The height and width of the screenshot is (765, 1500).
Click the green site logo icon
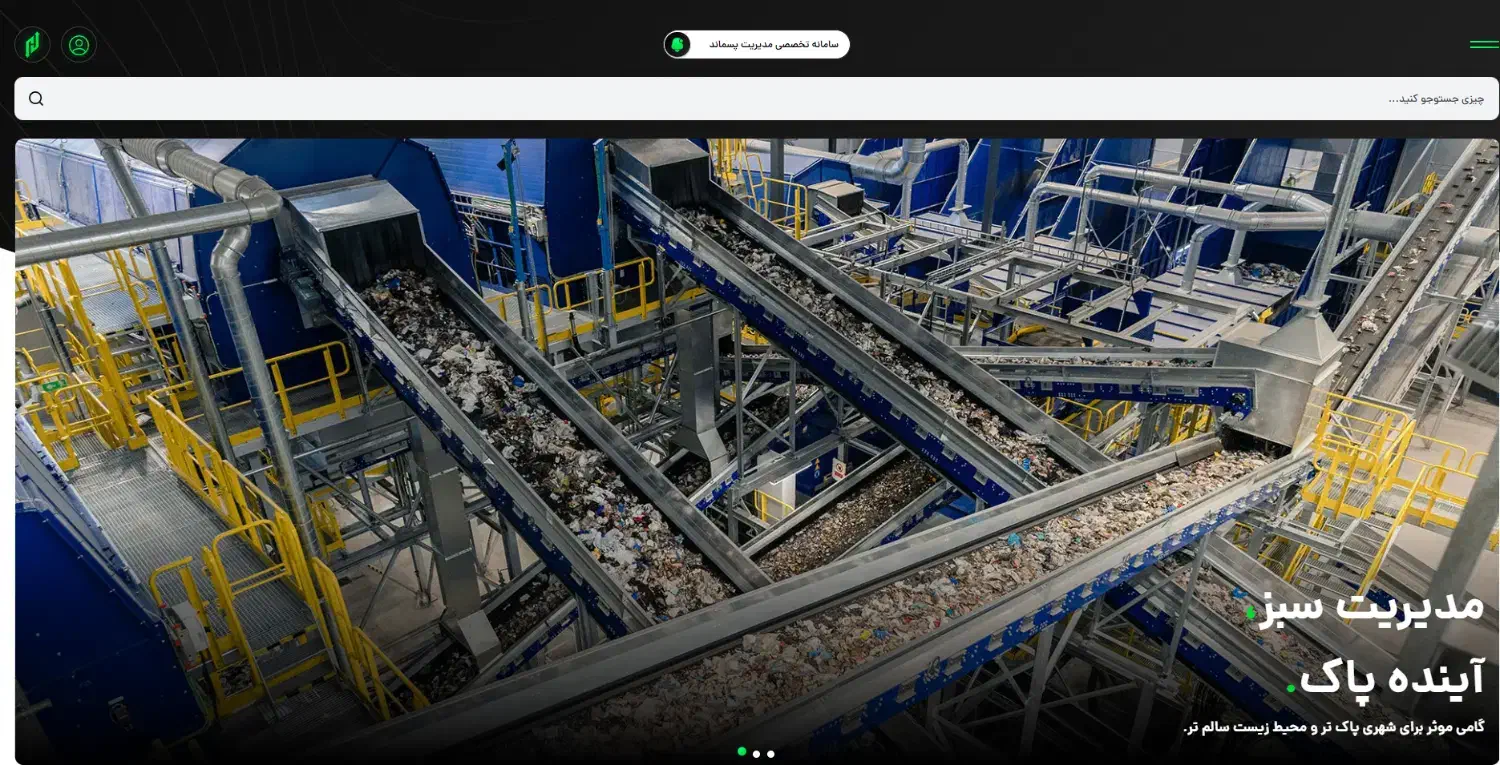pos(32,45)
